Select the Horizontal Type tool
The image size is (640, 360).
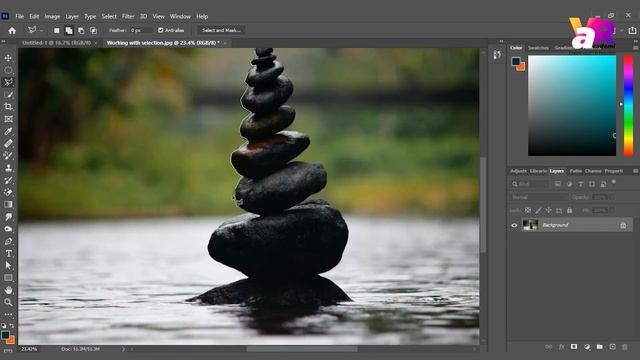[8, 253]
